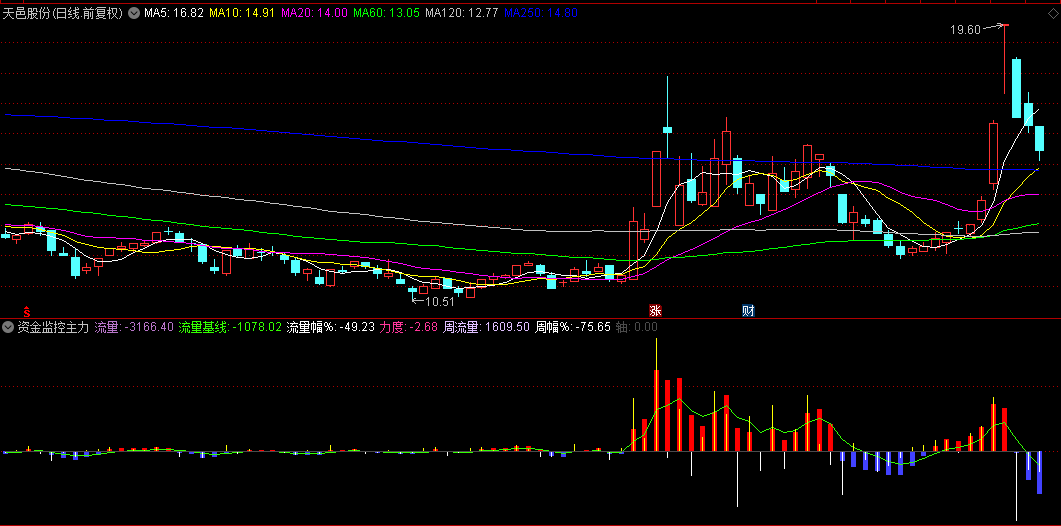The image size is (1061, 526).
Task: Select the magenta MA20: 14.00 label
Action: click(x=314, y=13)
